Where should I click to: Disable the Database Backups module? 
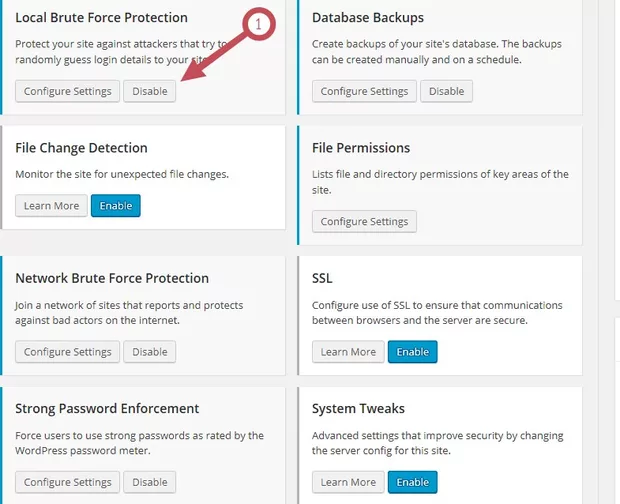click(446, 91)
